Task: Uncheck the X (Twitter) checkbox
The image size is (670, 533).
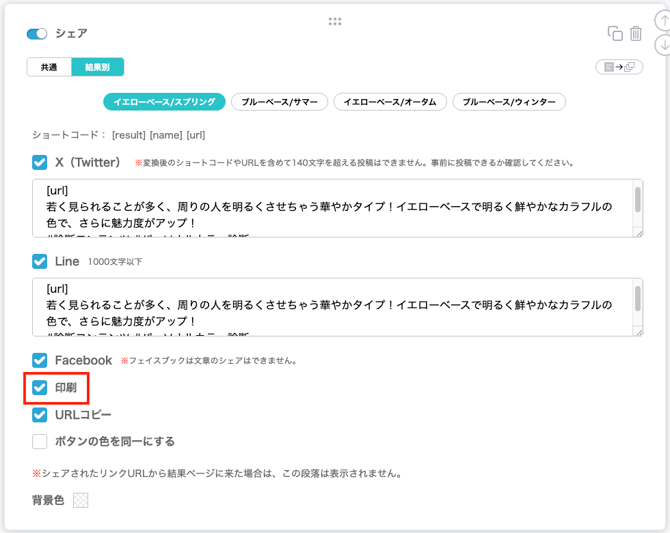Action: (40, 162)
